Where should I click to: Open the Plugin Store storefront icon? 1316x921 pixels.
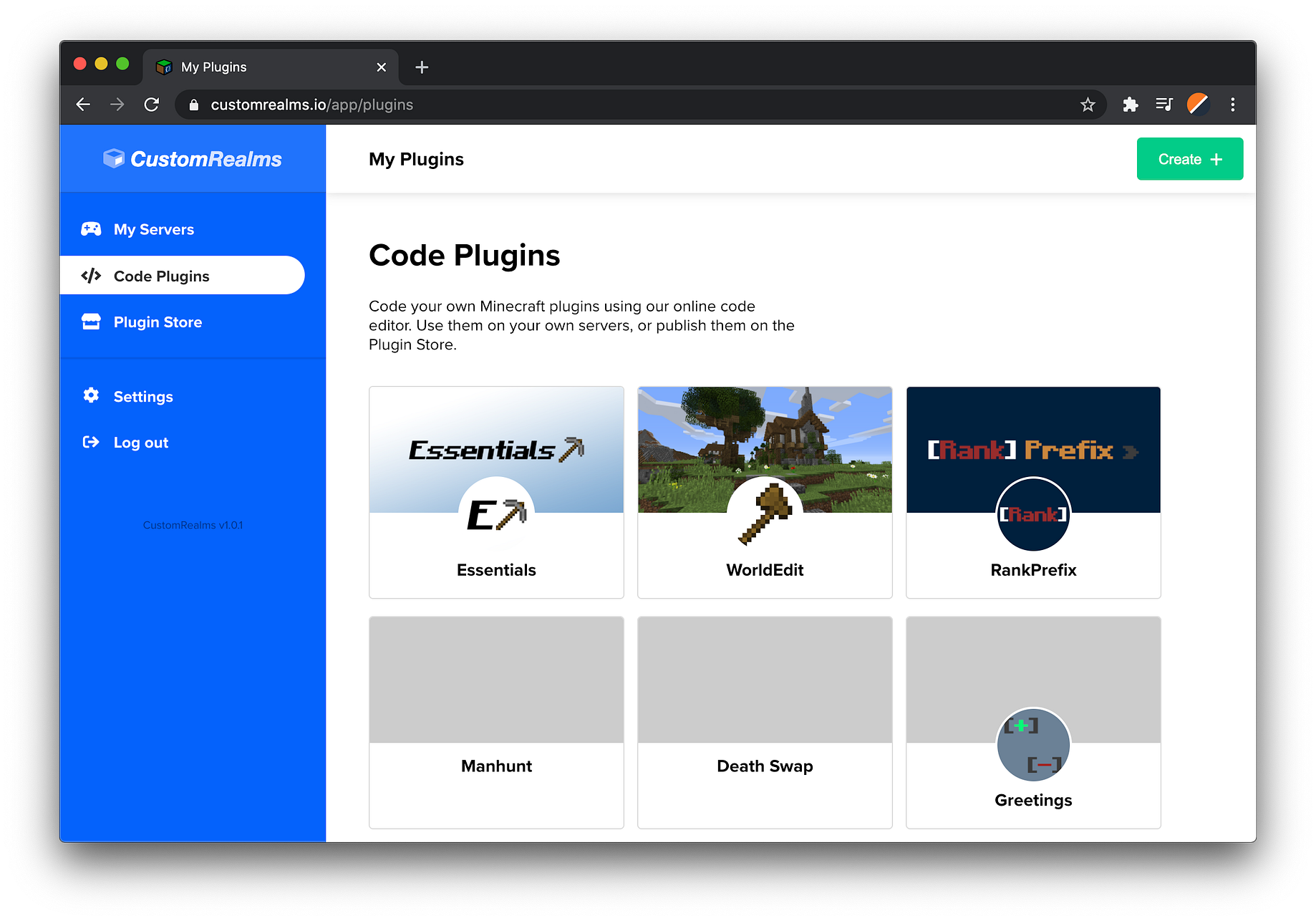click(x=91, y=322)
